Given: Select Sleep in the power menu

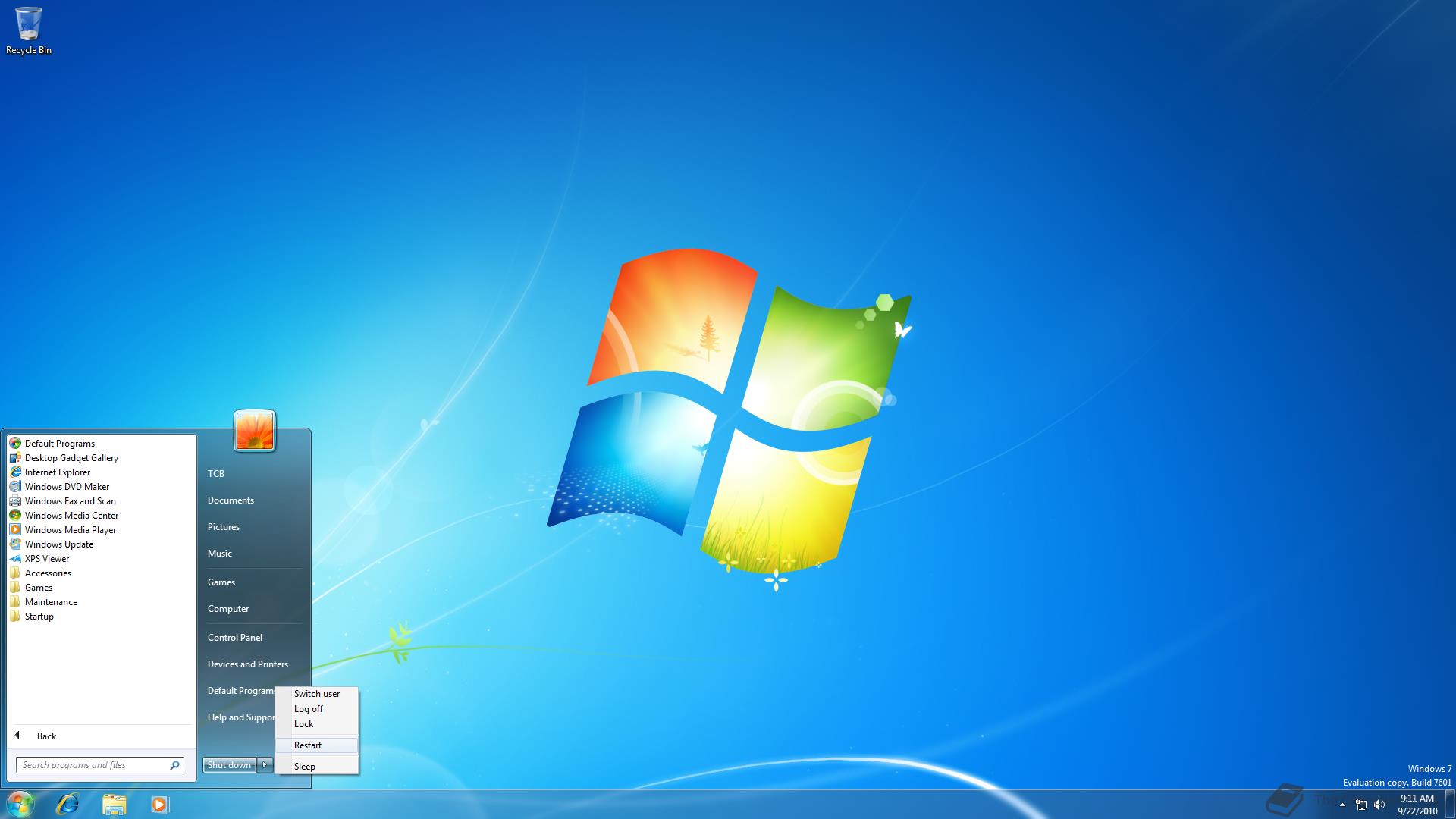Looking at the screenshot, I should (x=317, y=767).
